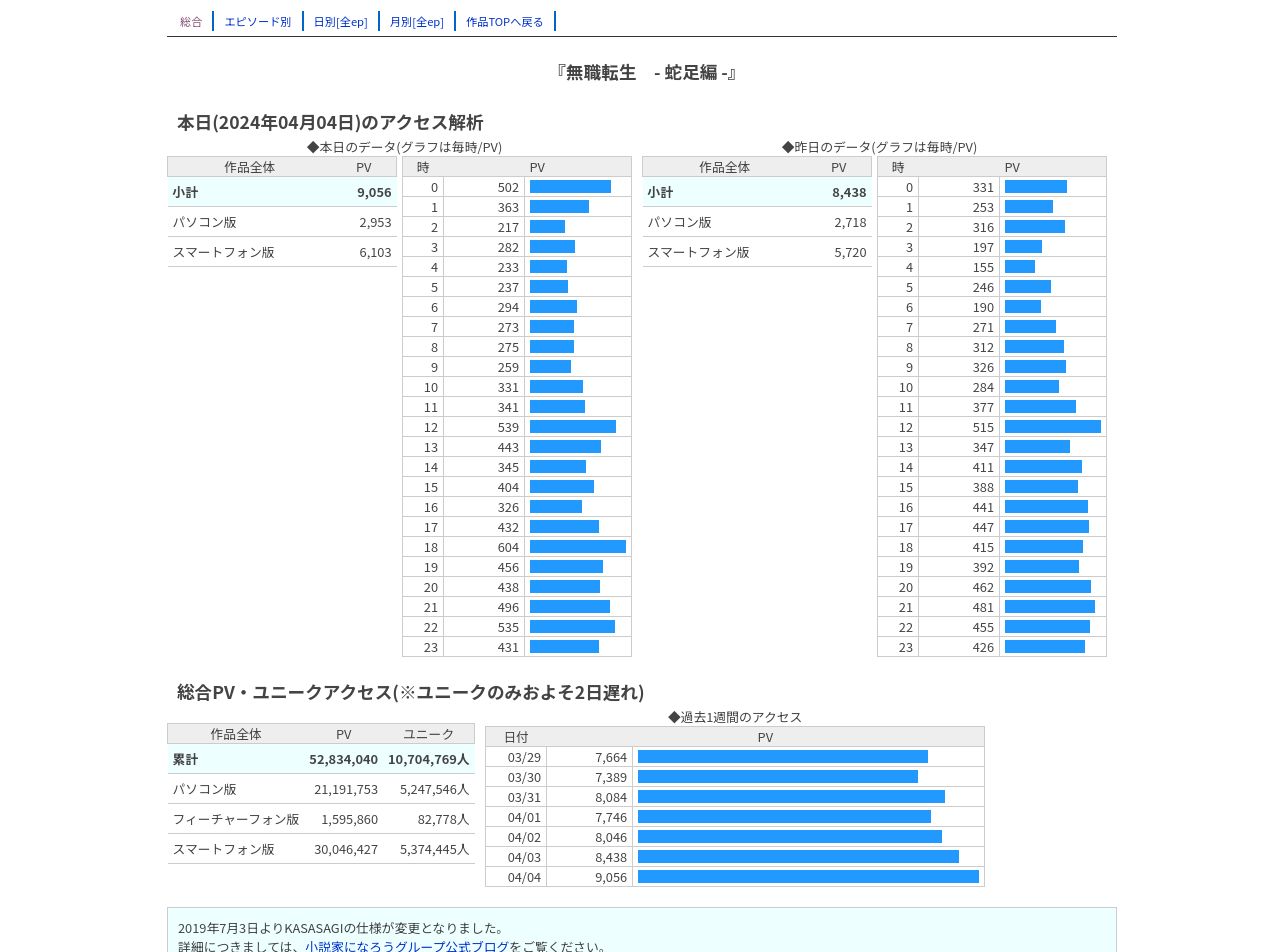Click the blue bar for today's hour 18

[578, 547]
